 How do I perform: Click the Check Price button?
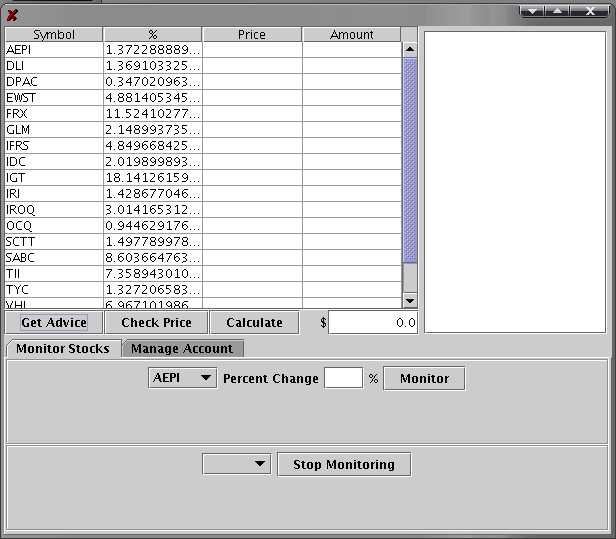click(156, 322)
